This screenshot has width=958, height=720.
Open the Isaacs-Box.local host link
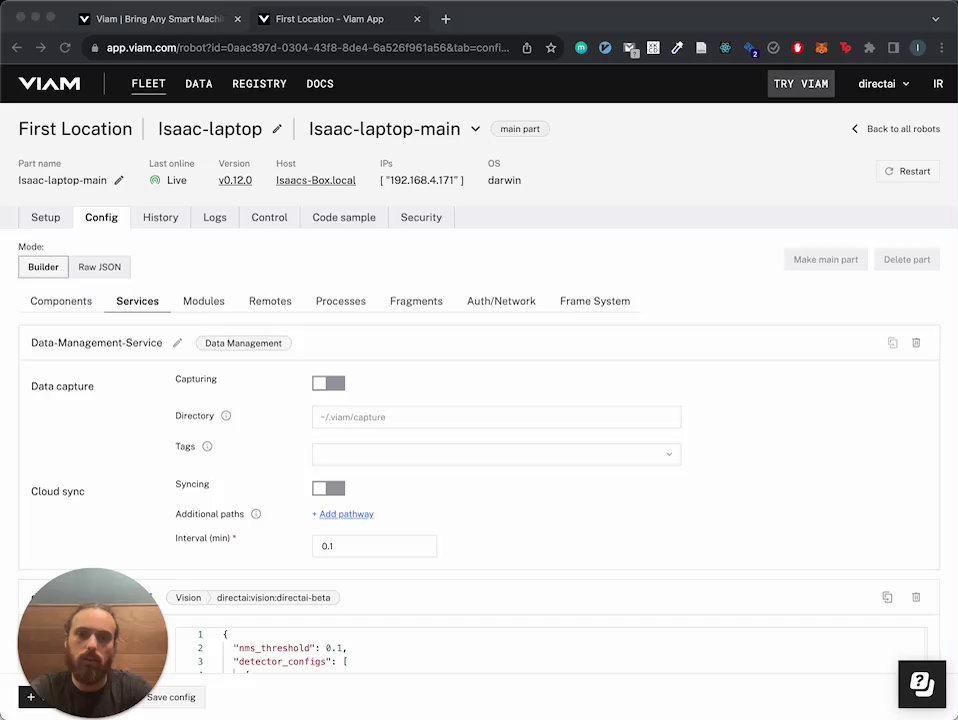(x=315, y=180)
